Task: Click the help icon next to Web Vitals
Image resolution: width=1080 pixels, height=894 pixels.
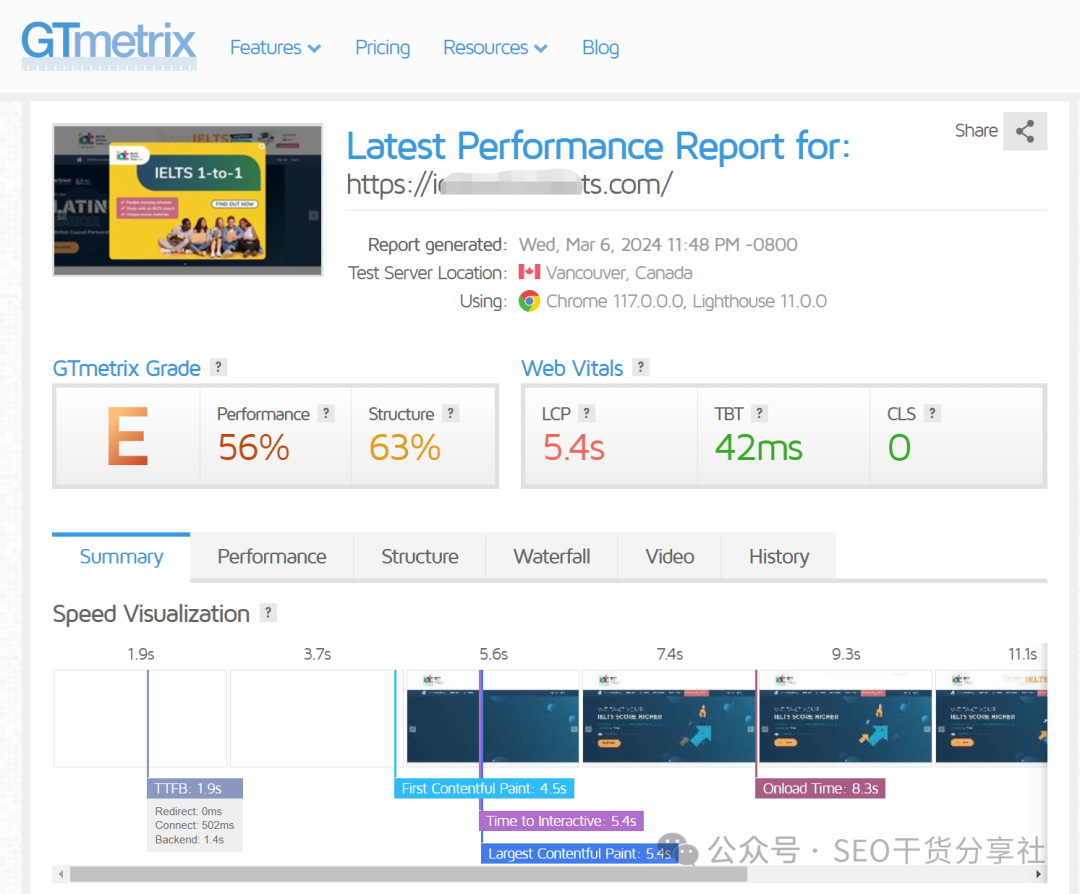Action: [641, 367]
